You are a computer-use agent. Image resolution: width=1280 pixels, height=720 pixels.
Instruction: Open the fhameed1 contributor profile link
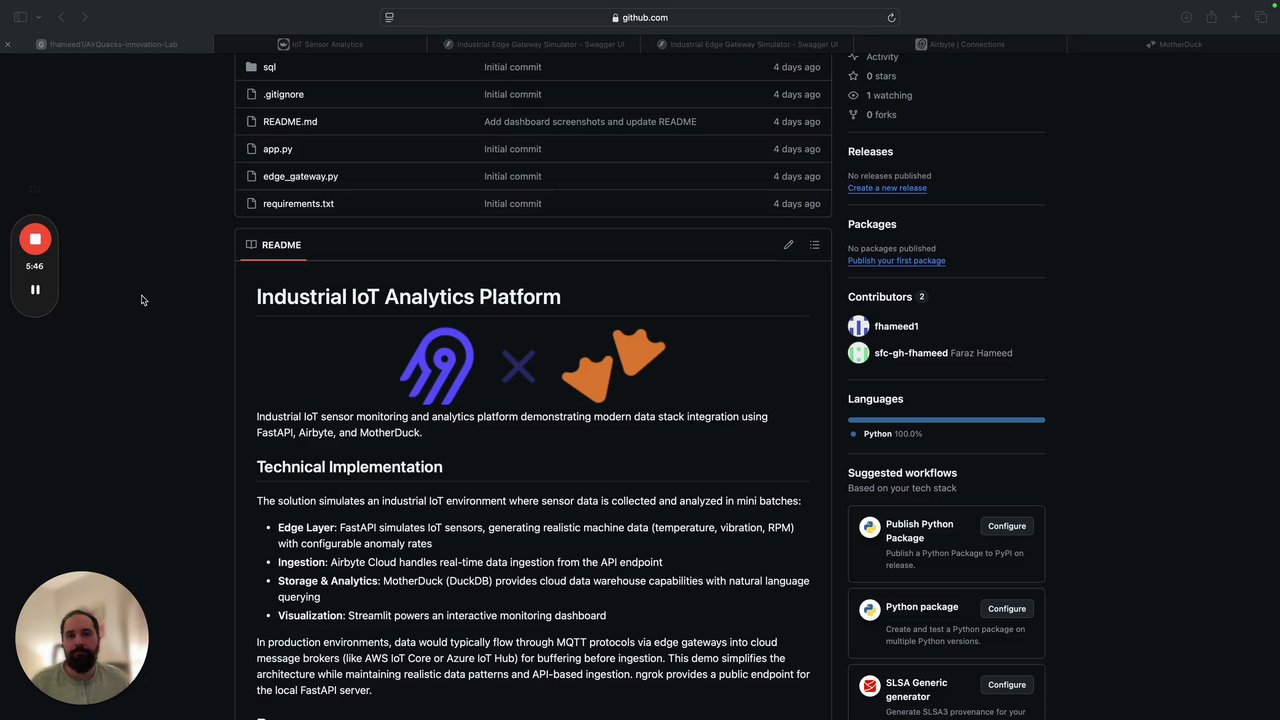(x=896, y=326)
